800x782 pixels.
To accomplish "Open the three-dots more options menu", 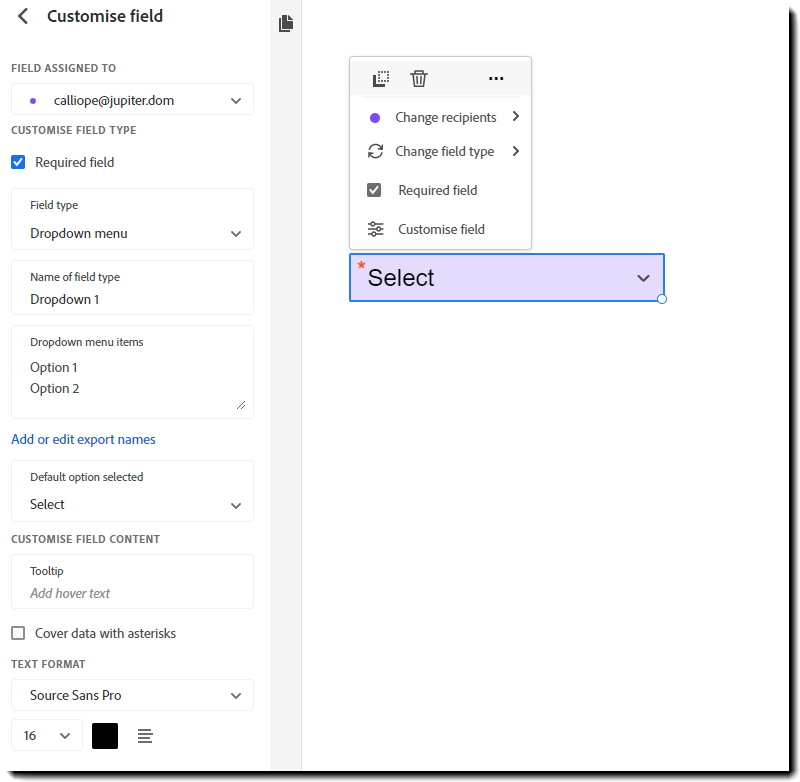I will pos(496,78).
